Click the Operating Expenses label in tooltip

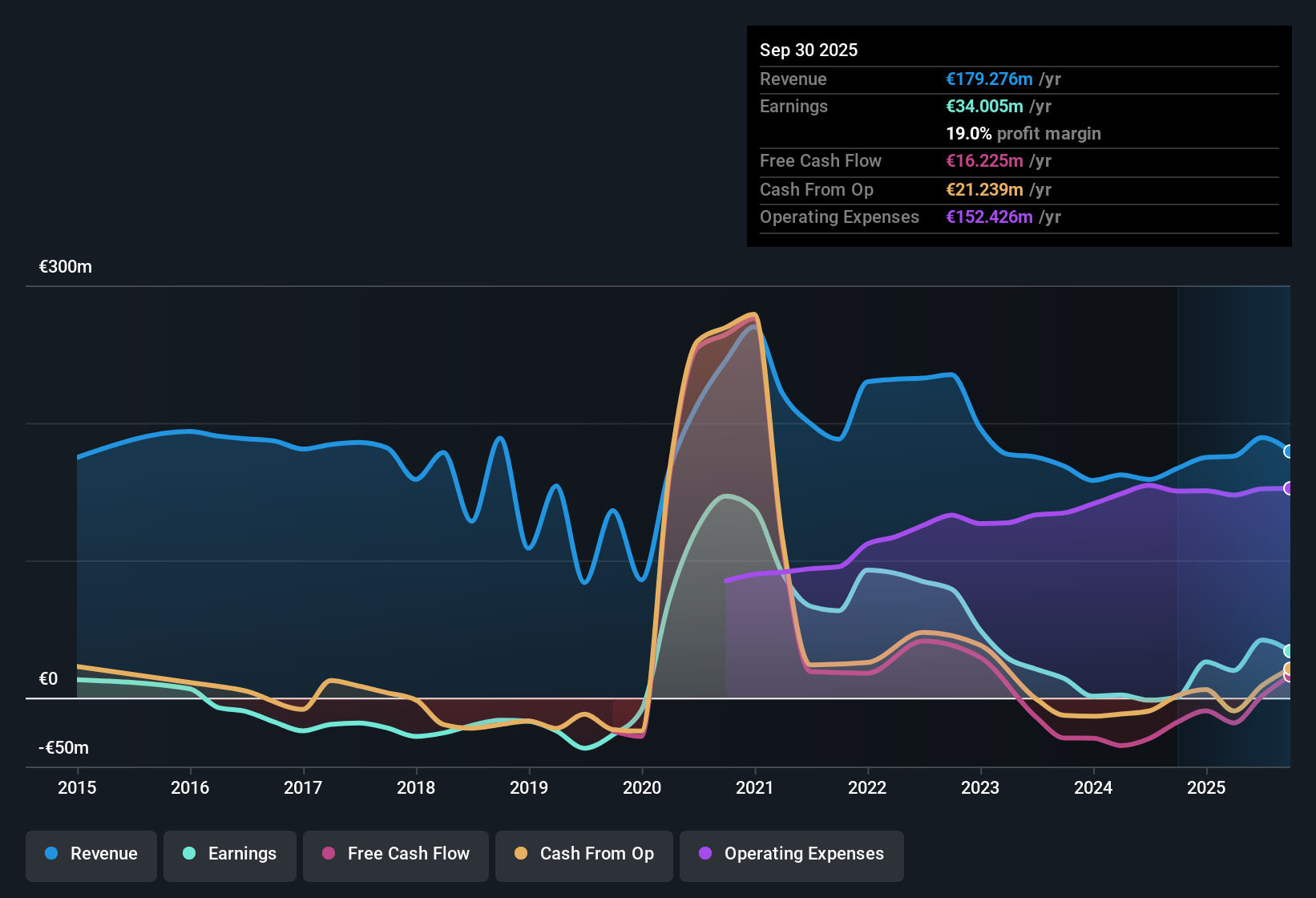point(839,216)
